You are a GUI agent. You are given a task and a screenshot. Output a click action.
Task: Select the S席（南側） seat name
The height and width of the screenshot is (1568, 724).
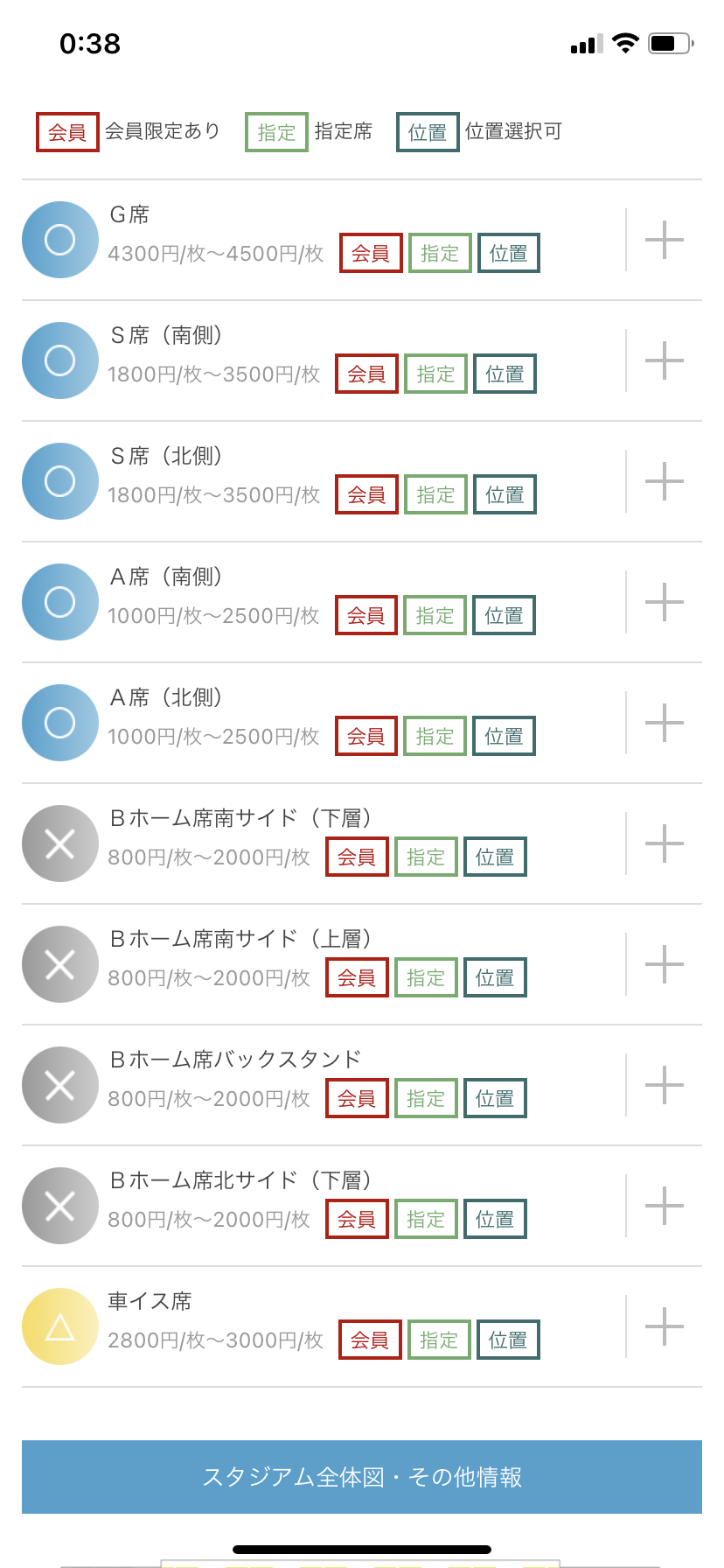click(166, 335)
